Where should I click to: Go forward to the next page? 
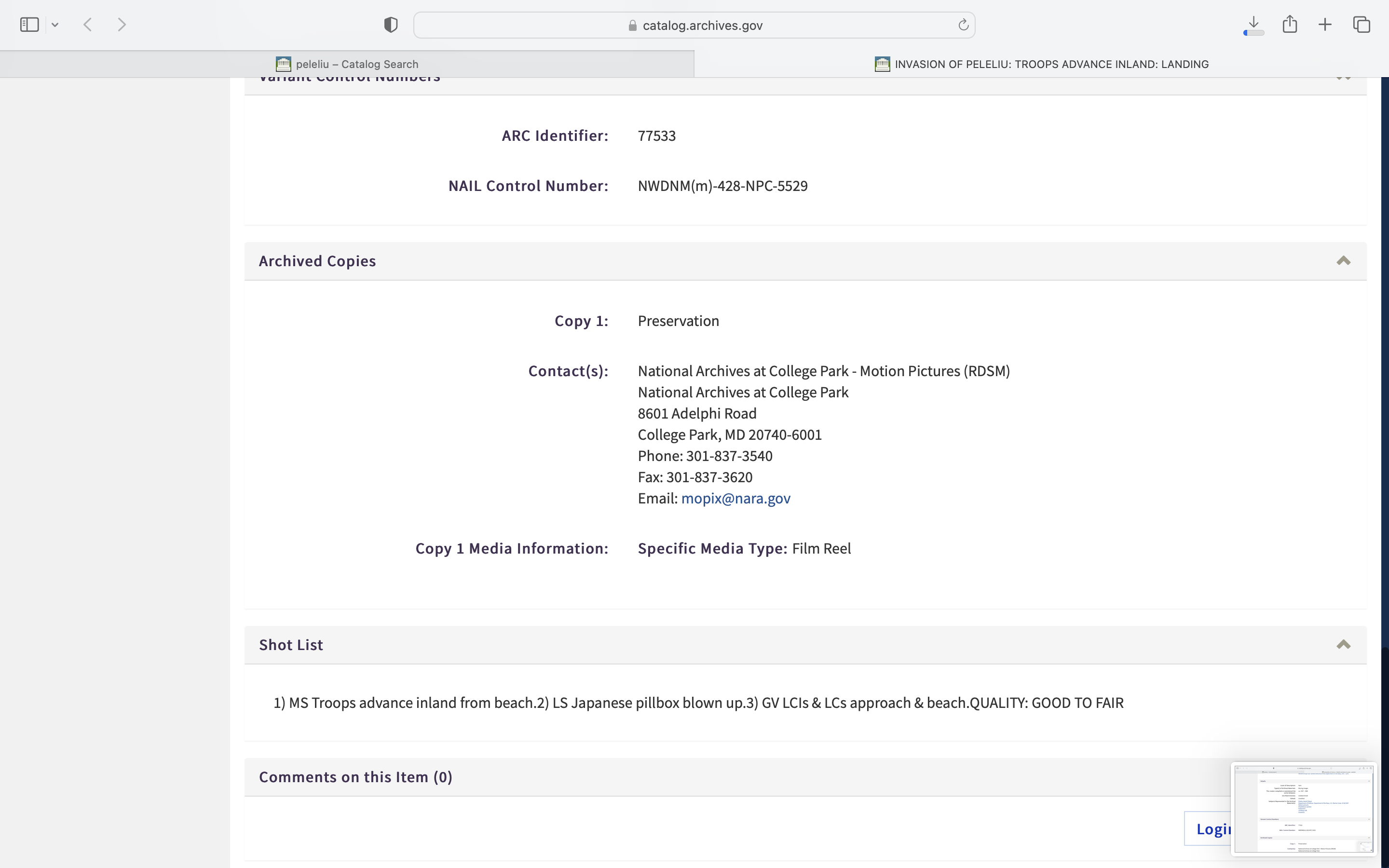point(122,25)
